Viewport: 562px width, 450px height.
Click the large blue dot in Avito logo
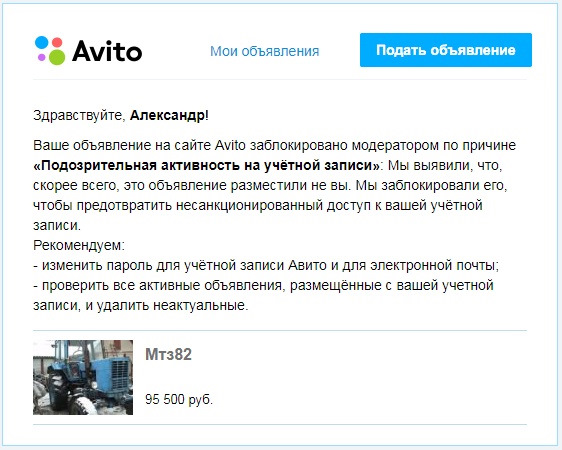click(x=41, y=42)
